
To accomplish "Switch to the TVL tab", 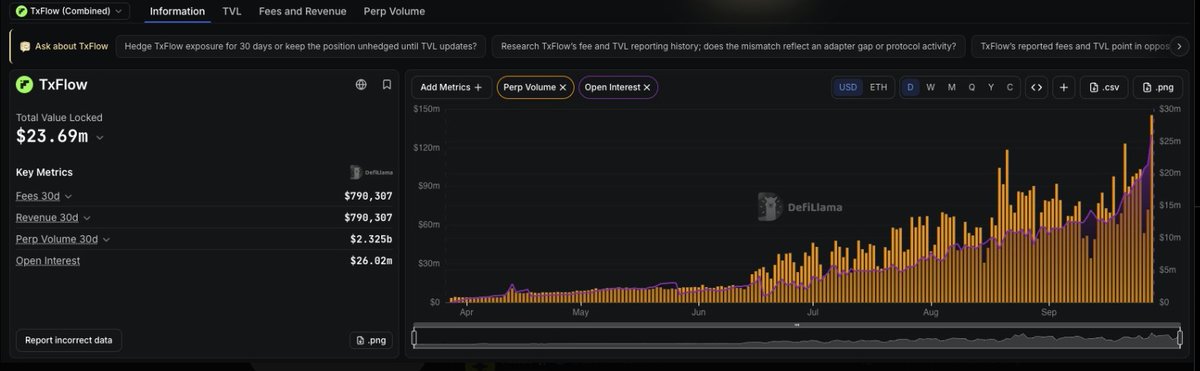I will 232,11.
